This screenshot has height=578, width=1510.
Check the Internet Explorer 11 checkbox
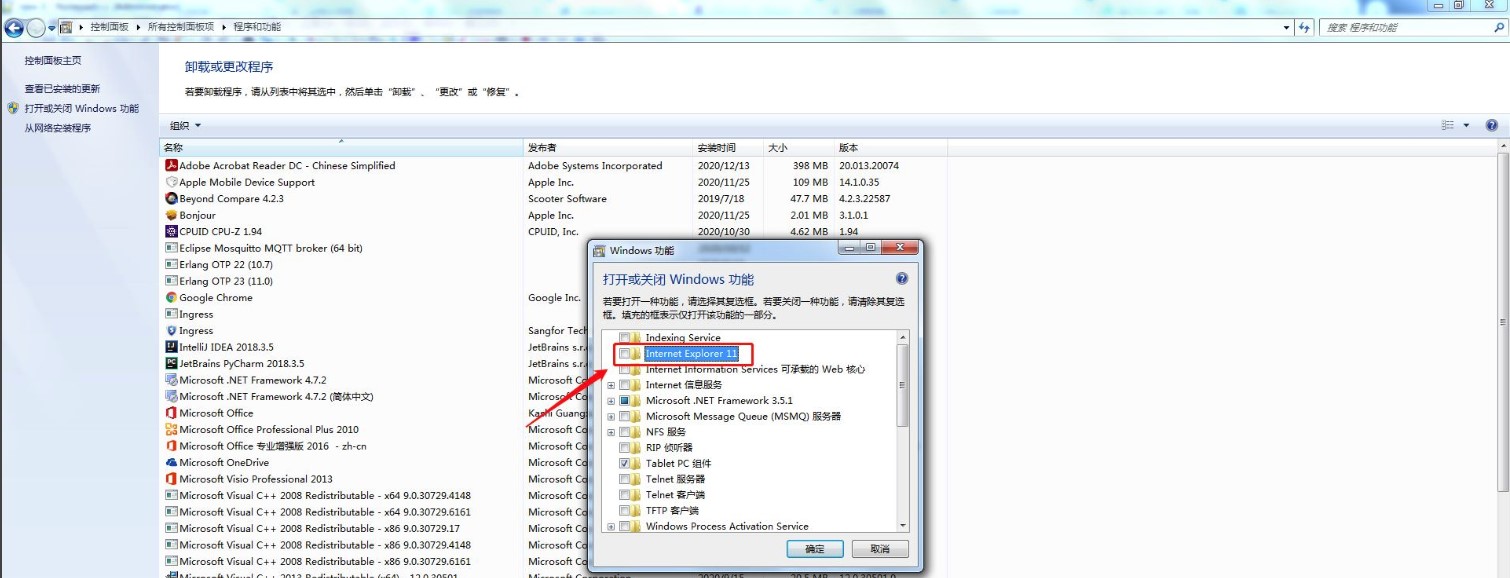[625, 353]
